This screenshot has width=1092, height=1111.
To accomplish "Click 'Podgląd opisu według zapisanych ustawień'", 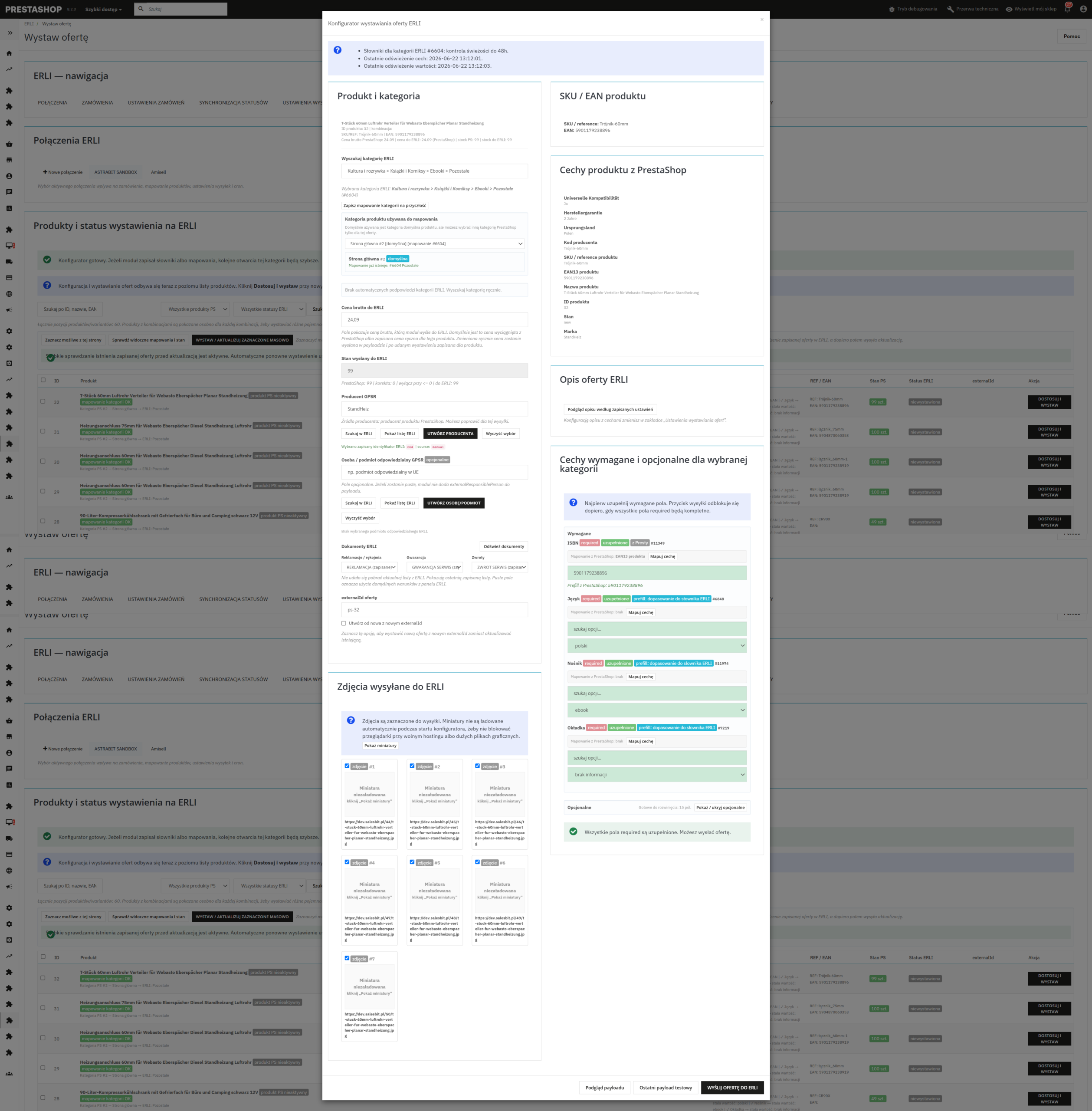I will 610,410.
